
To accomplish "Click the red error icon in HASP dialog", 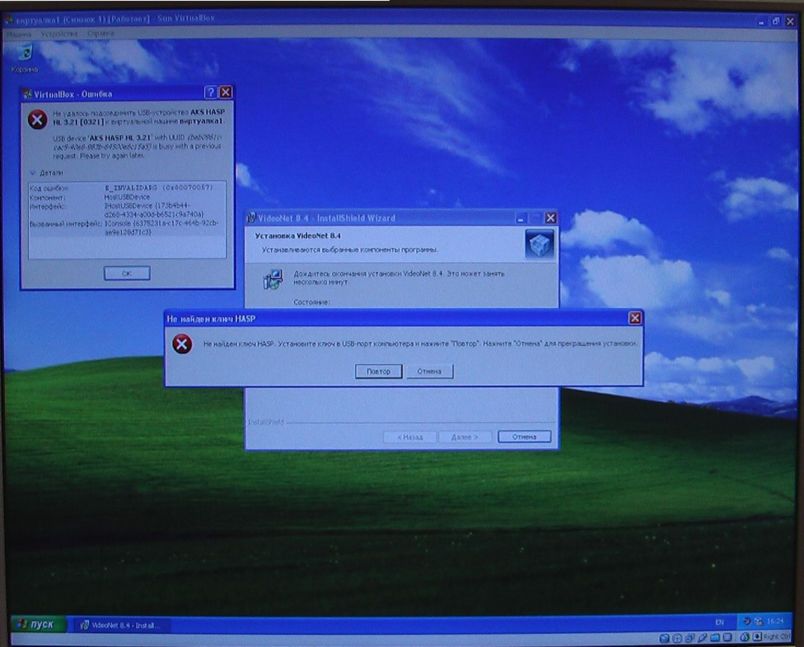I will tap(182, 344).
